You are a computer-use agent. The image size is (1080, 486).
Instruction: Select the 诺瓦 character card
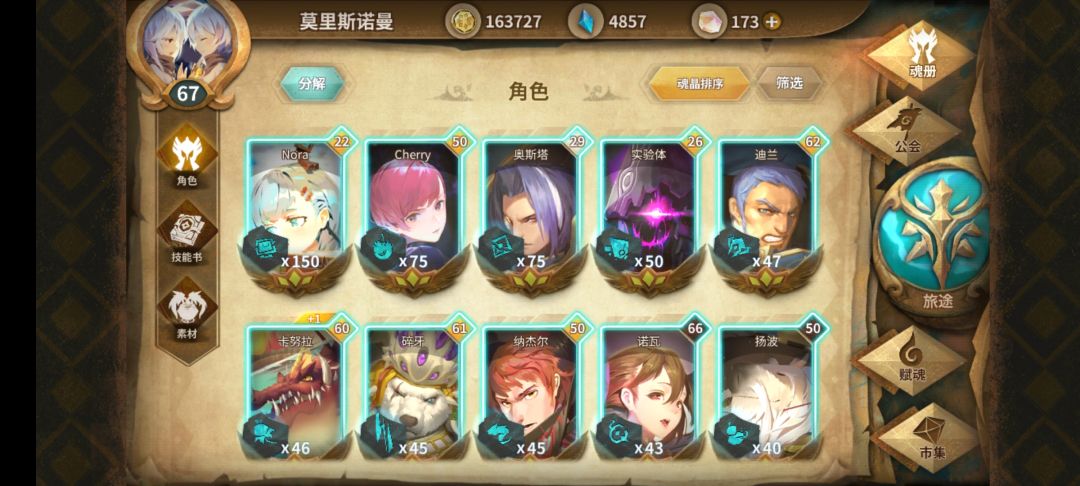tap(650, 390)
